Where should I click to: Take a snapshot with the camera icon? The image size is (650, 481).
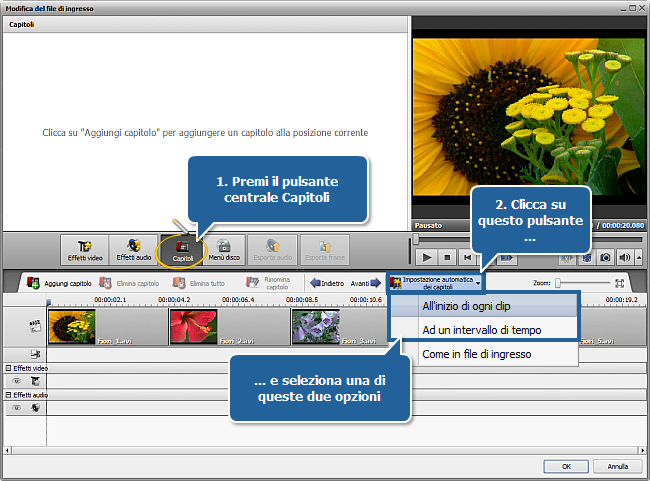pyautogui.click(x=606, y=258)
